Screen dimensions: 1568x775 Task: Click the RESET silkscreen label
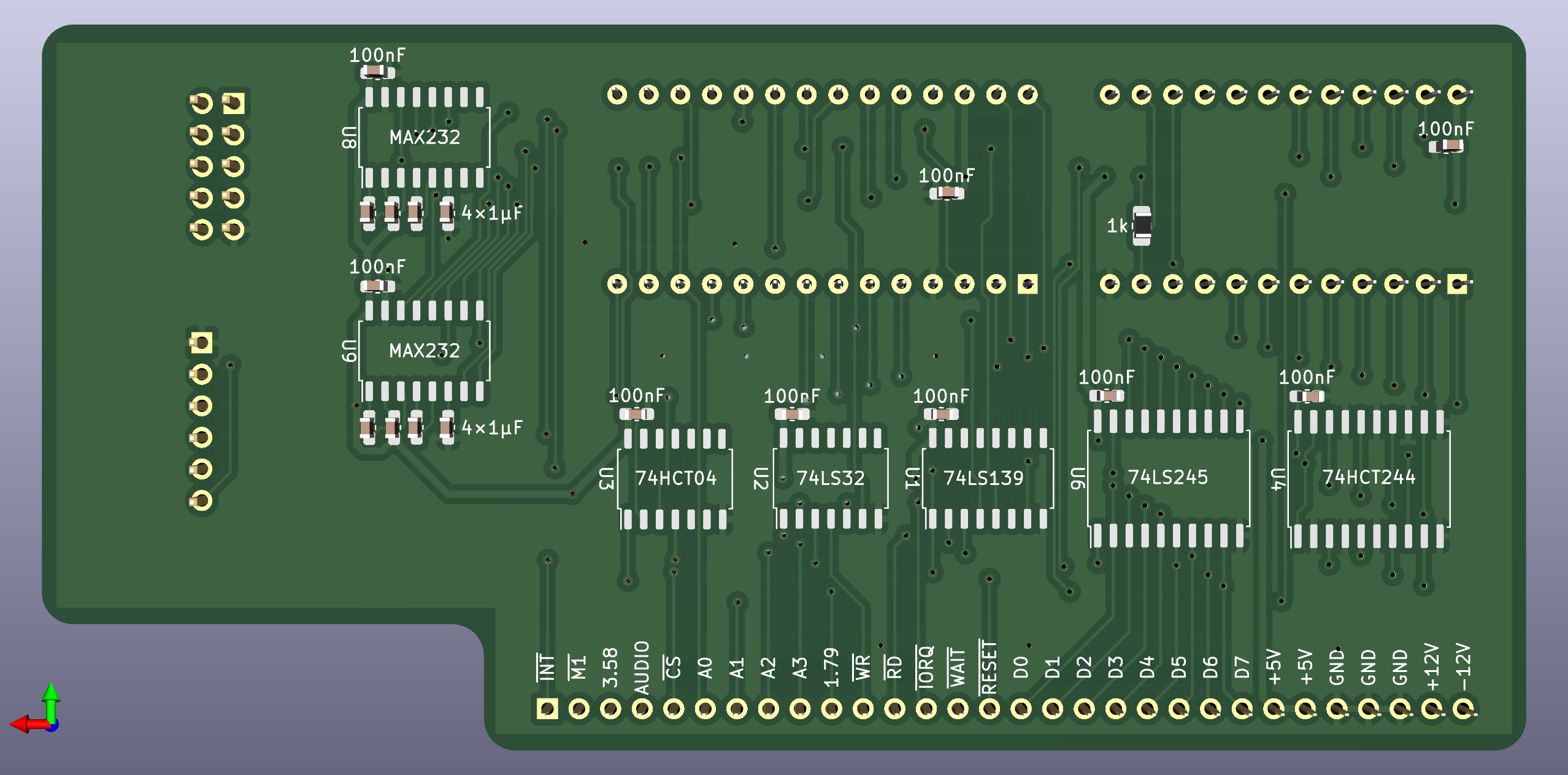(989, 668)
